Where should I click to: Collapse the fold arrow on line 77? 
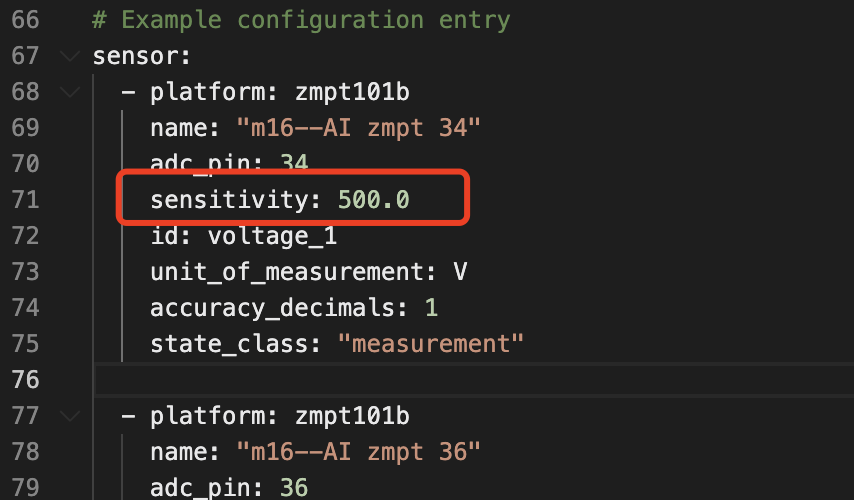[69, 416]
